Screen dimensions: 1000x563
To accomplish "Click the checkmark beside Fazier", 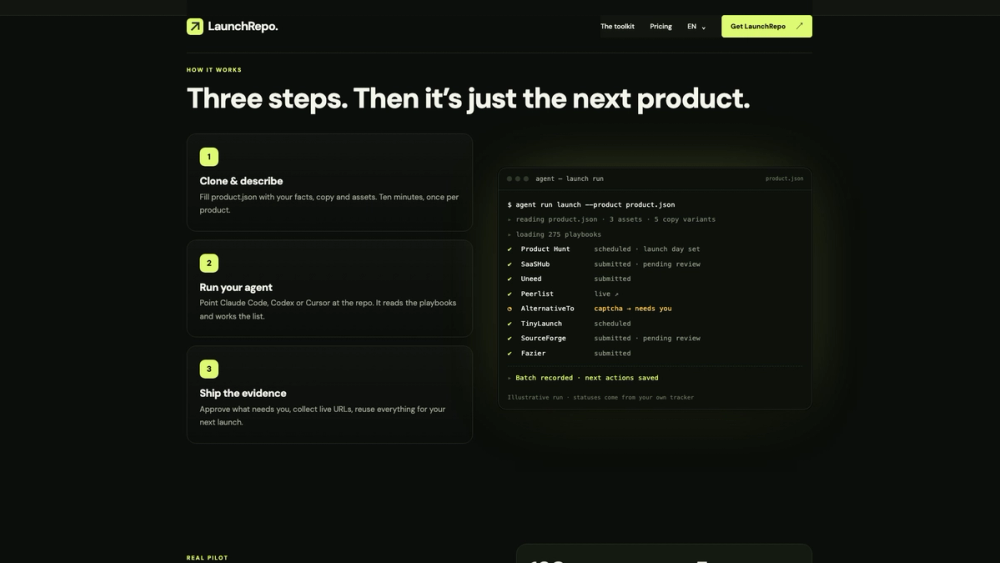I will (510, 353).
